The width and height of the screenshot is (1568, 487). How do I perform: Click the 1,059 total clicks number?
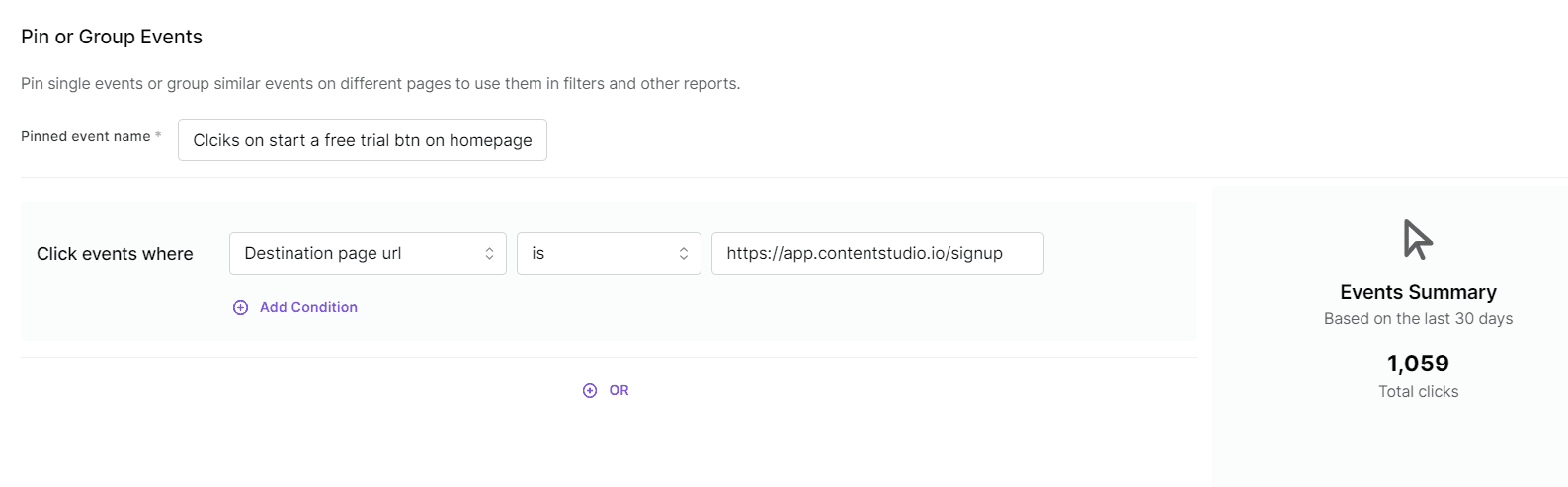tap(1418, 364)
